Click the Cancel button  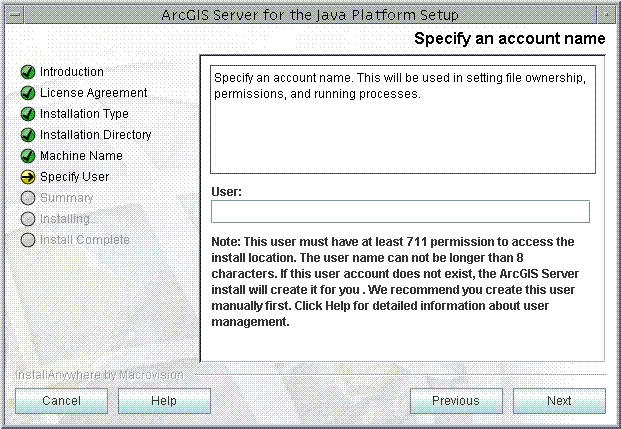tap(61, 401)
